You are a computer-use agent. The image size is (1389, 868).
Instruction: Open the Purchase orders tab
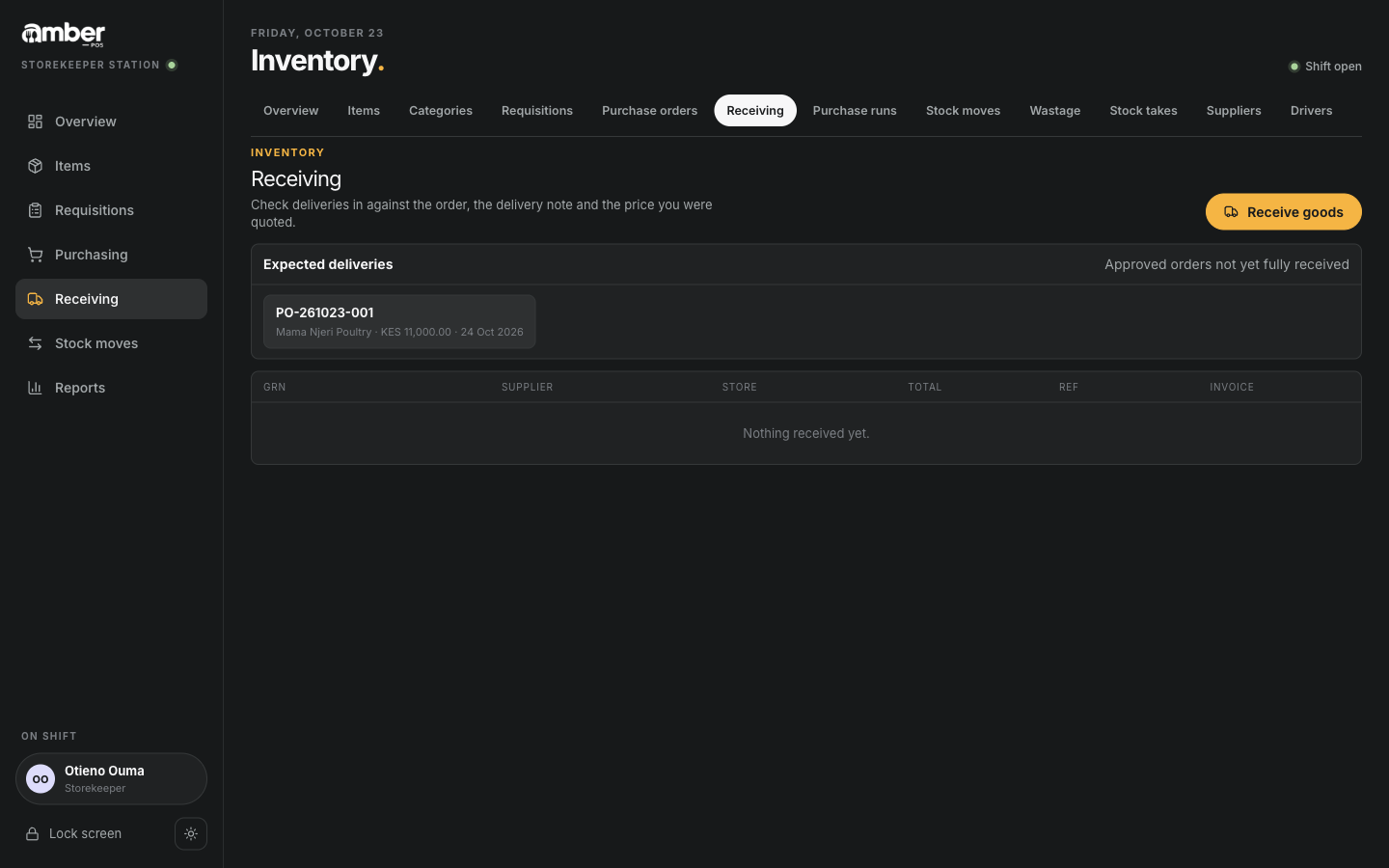pyautogui.click(x=649, y=111)
